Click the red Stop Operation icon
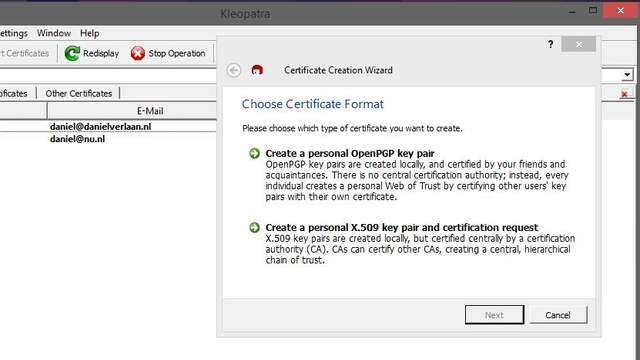640x360 pixels. pyautogui.click(x=138, y=53)
